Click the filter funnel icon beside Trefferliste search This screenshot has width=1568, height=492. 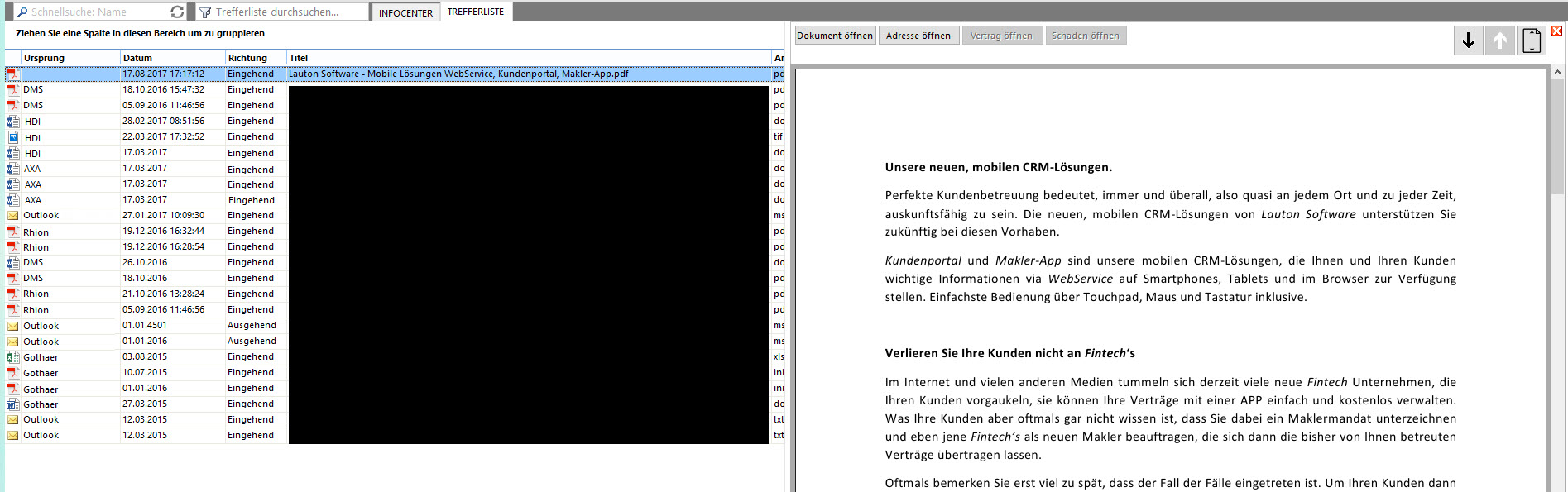(x=205, y=12)
